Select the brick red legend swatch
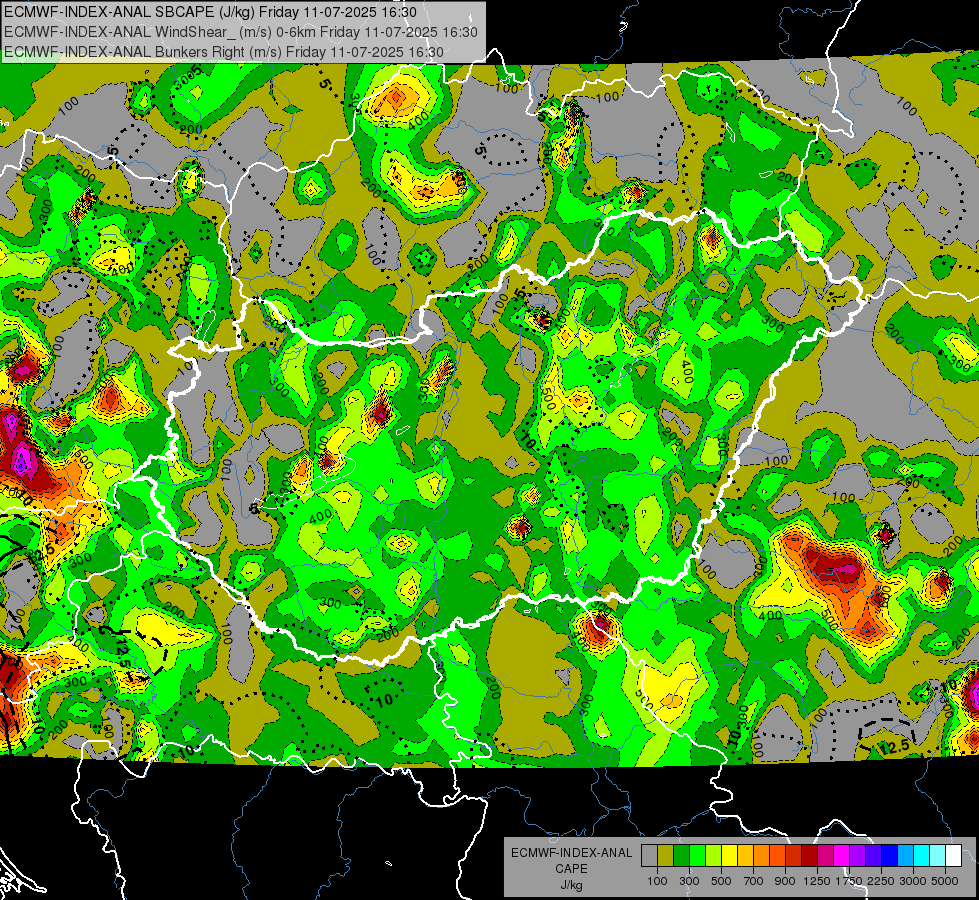 click(x=794, y=855)
